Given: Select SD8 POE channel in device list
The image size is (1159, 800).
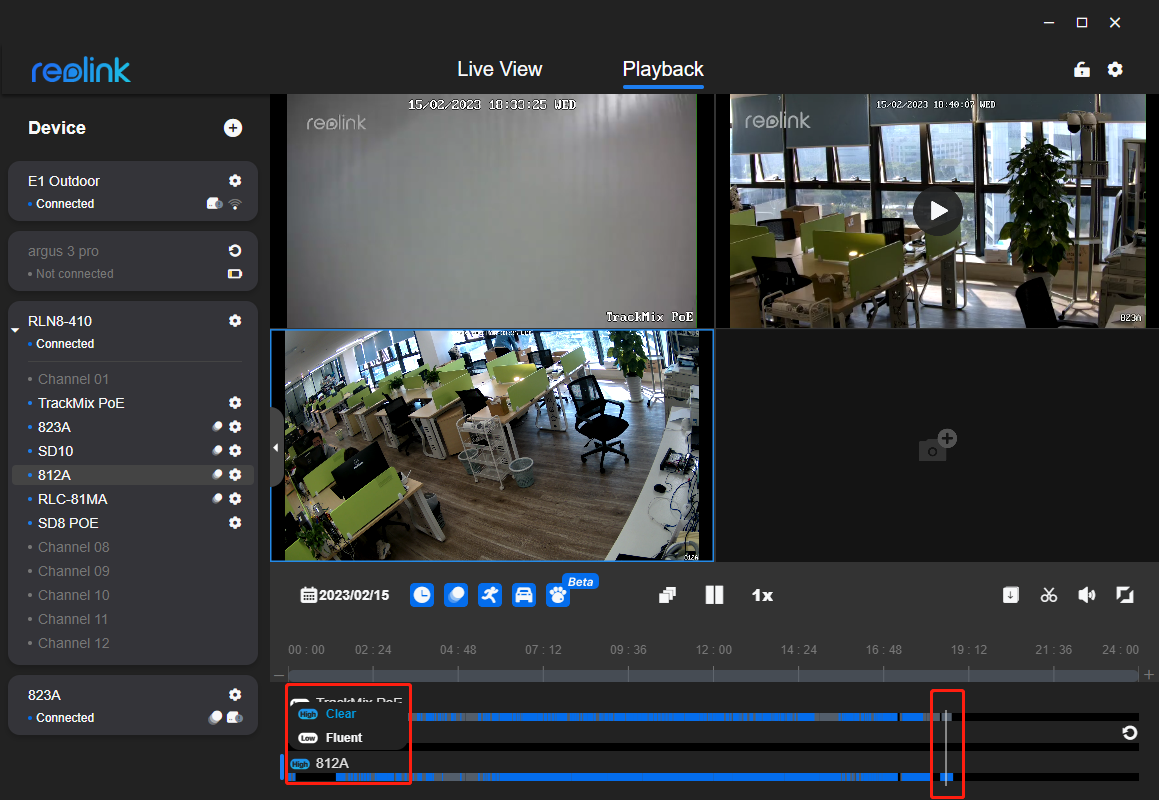Looking at the screenshot, I should (x=68, y=523).
